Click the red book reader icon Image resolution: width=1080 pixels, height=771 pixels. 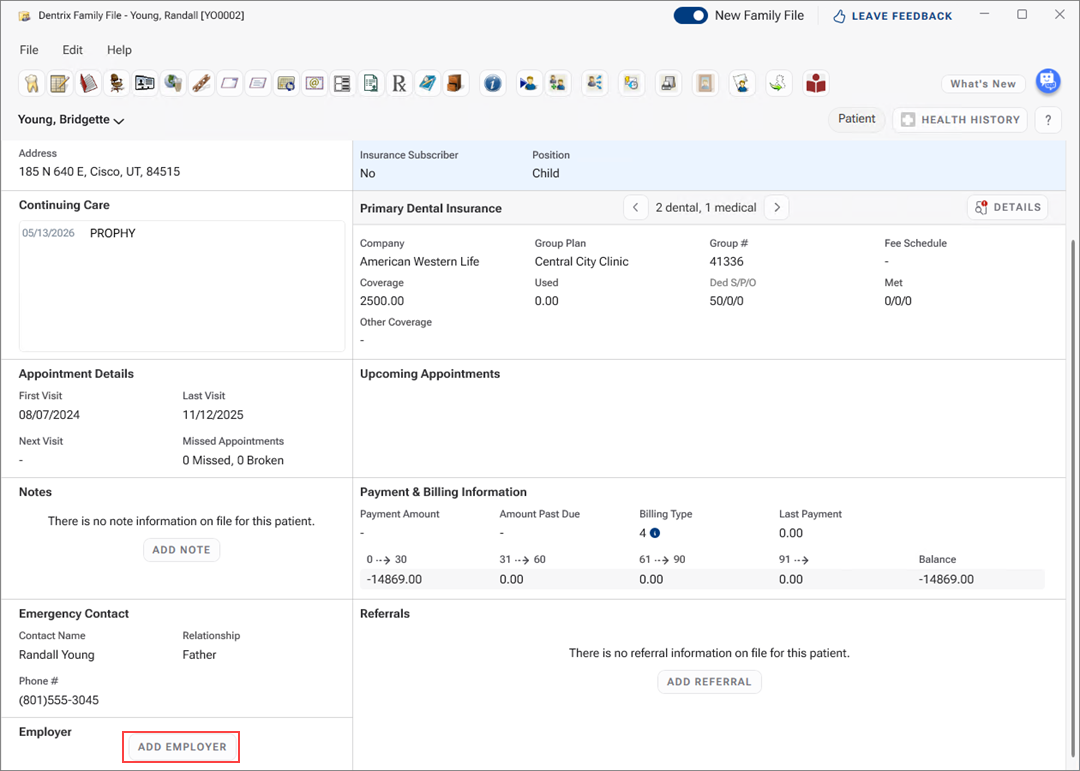(816, 84)
